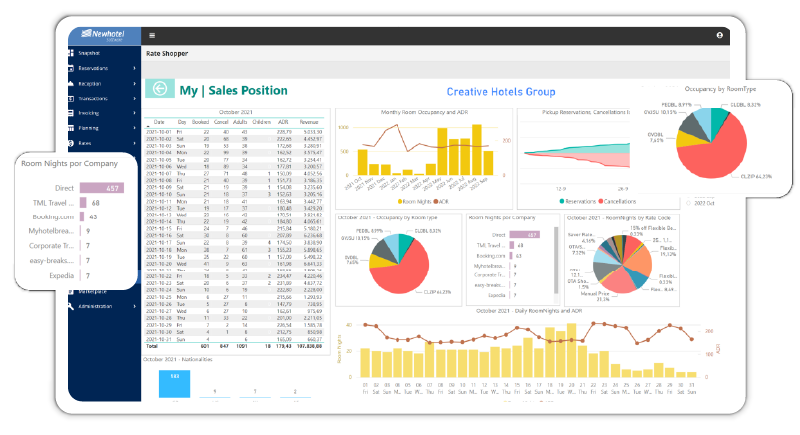This screenshot has width=800, height=435.
Task: Click the table row for 2021-10-01
Action: [x=234, y=132]
